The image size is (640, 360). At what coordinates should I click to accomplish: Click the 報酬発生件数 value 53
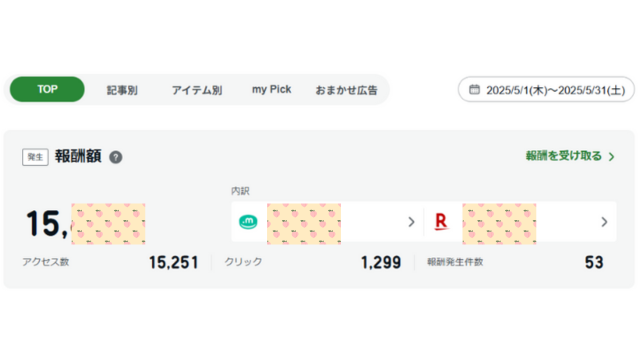594,262
